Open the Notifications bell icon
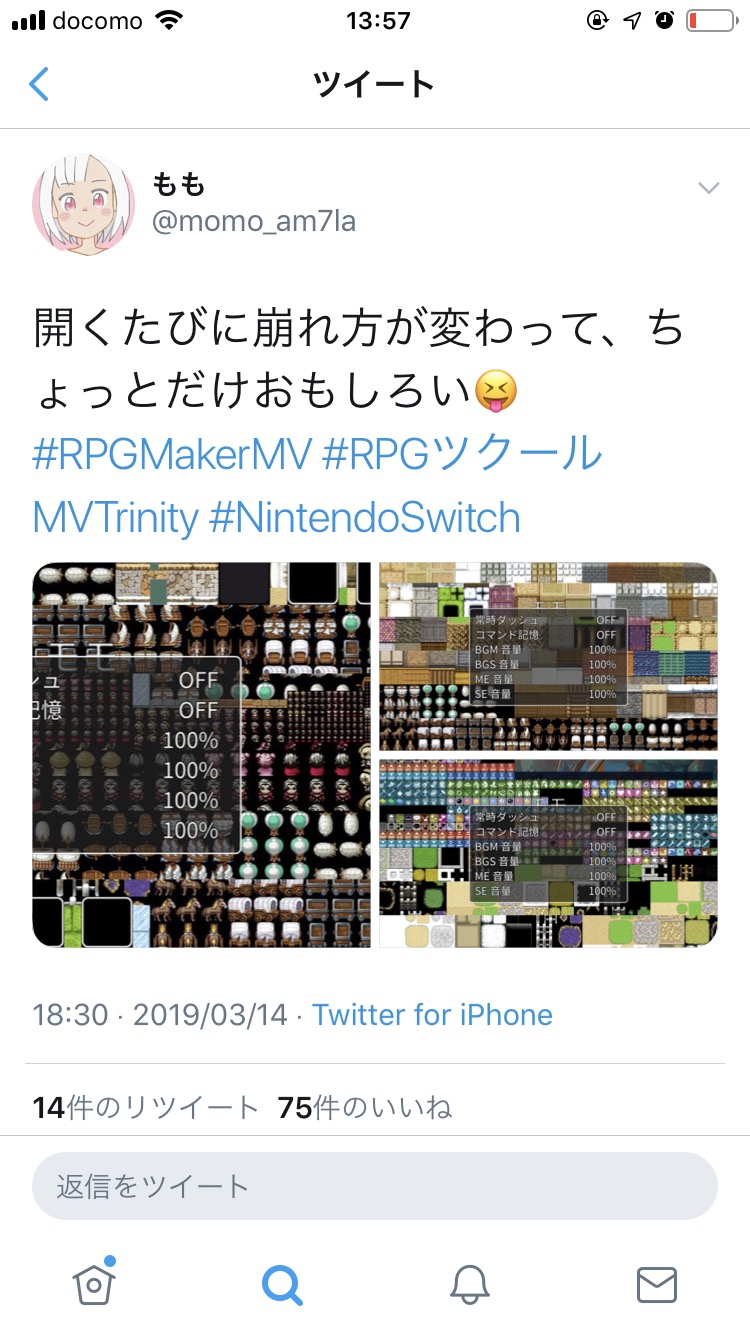Viewport: 750px width, 1334px height. (x=469, y=1284)
